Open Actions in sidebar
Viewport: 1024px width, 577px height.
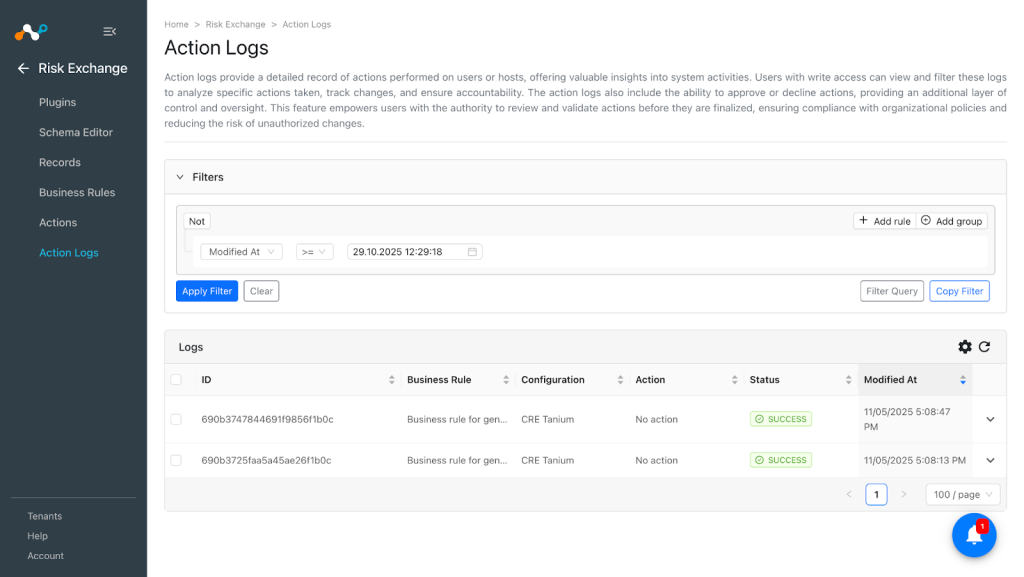58,223
